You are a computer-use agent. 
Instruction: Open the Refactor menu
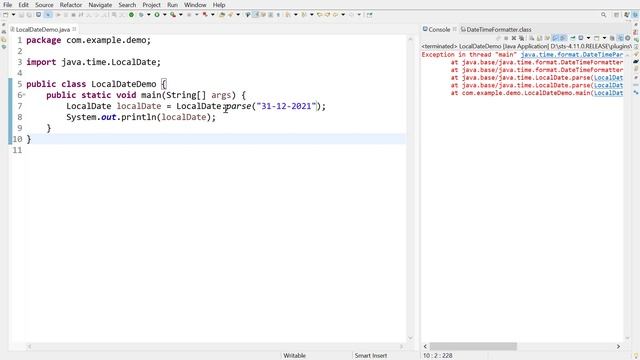coord(71,5)
